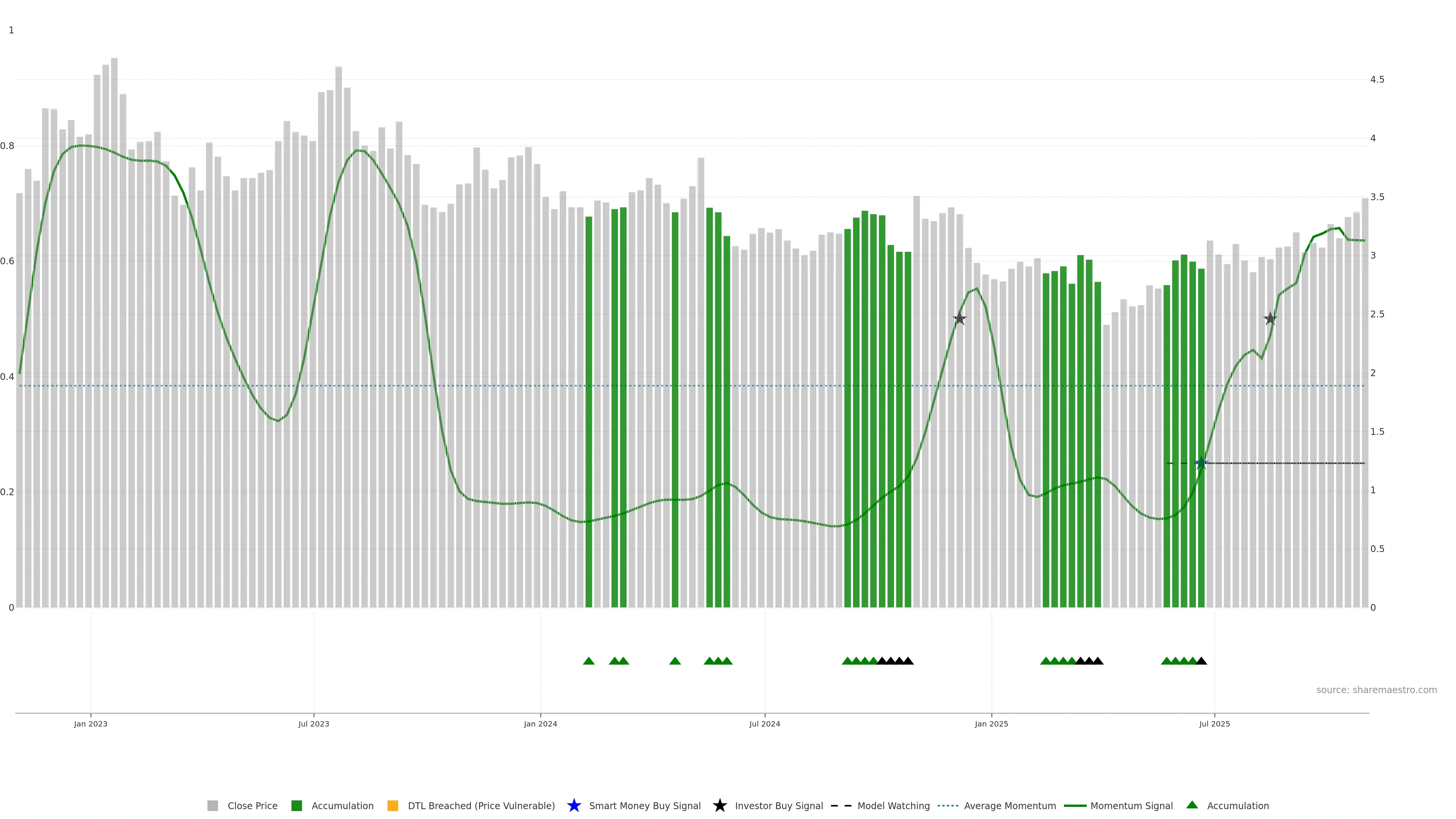Viewport: 1456px width, 819px height.
Task: Click first green accumulation triangle after Jan 2024
Action: [x=588, y=661]
